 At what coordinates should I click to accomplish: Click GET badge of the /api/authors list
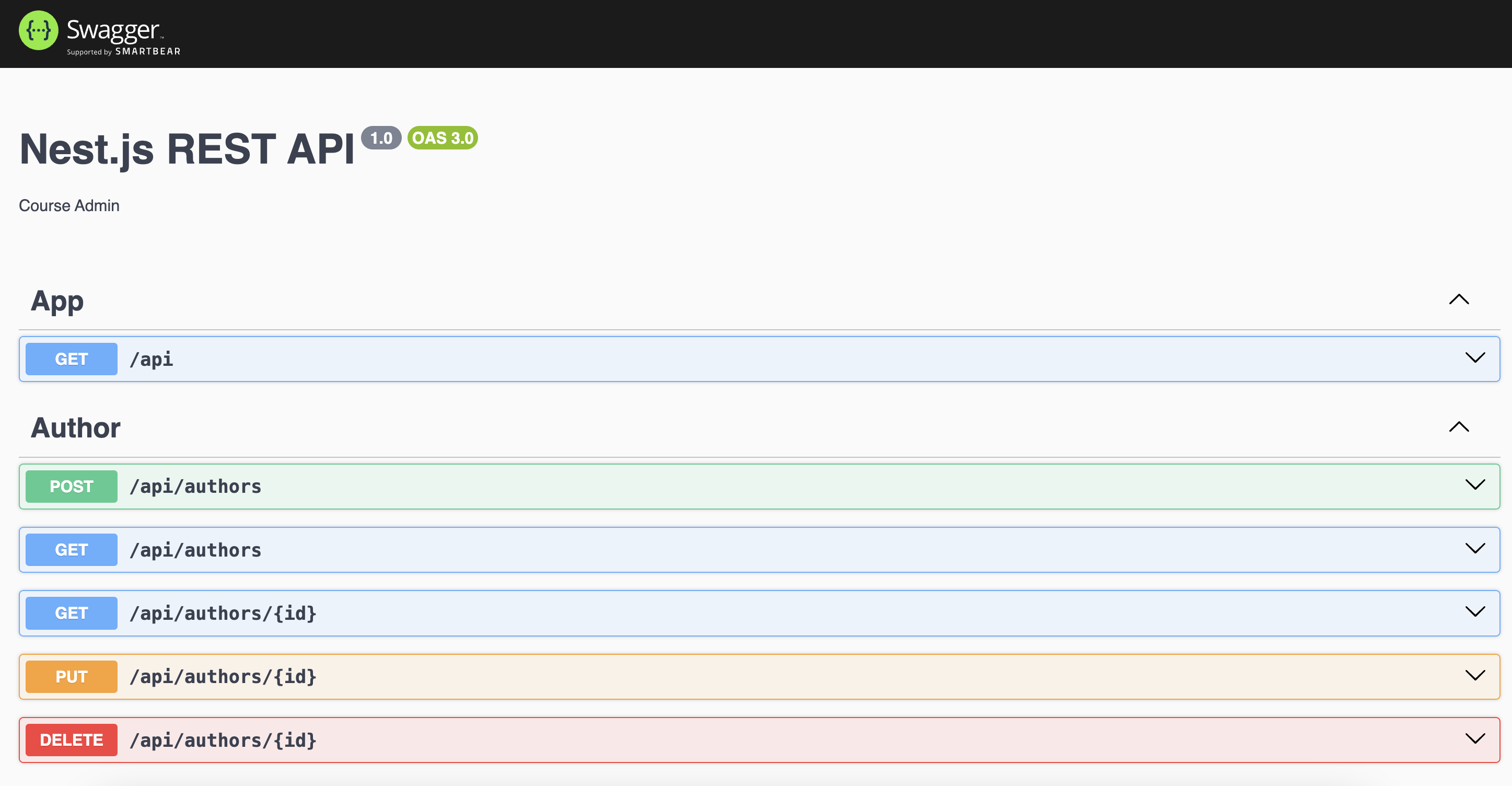tap(71, 550)
